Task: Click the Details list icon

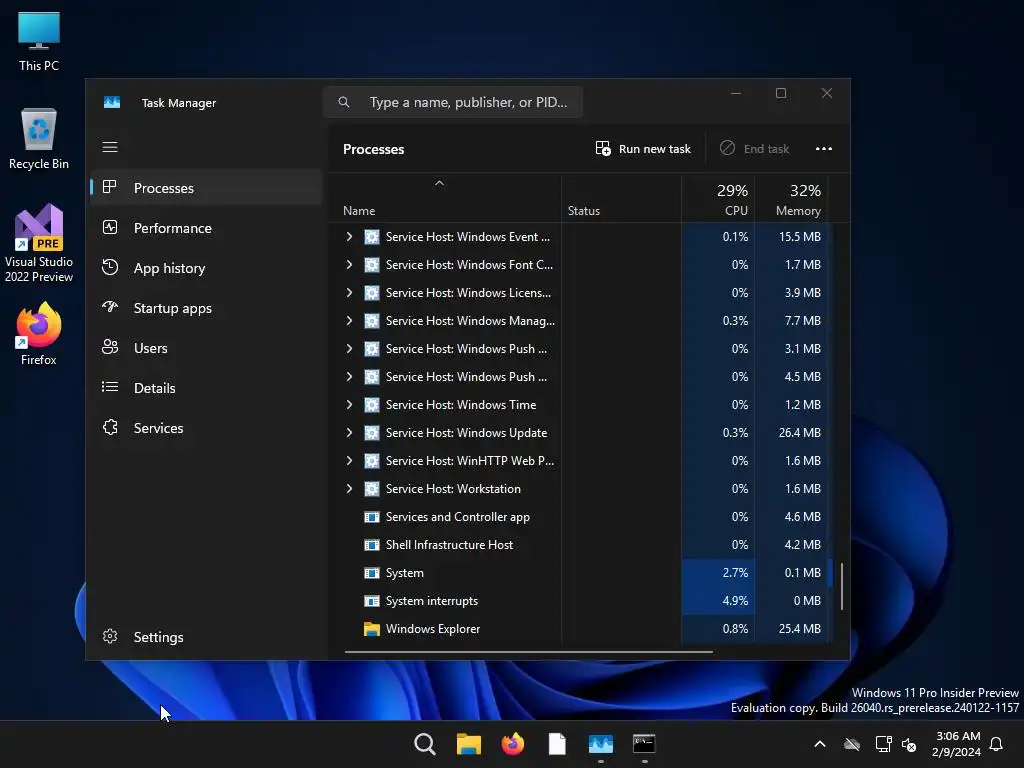Action: (x=110, y=387)
